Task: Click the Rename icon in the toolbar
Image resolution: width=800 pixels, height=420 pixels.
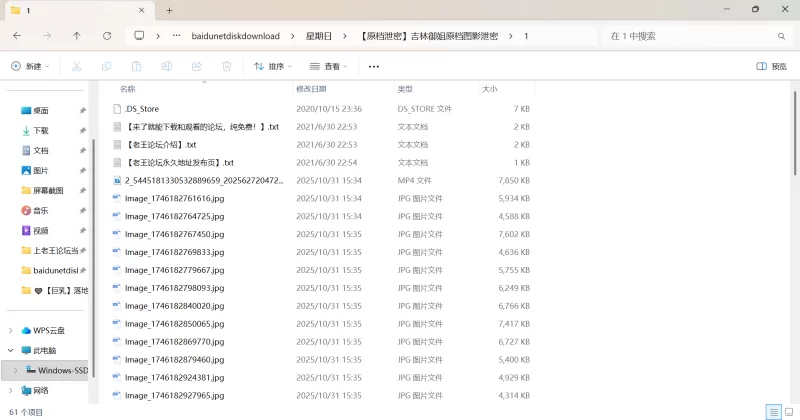Action: 166,66
